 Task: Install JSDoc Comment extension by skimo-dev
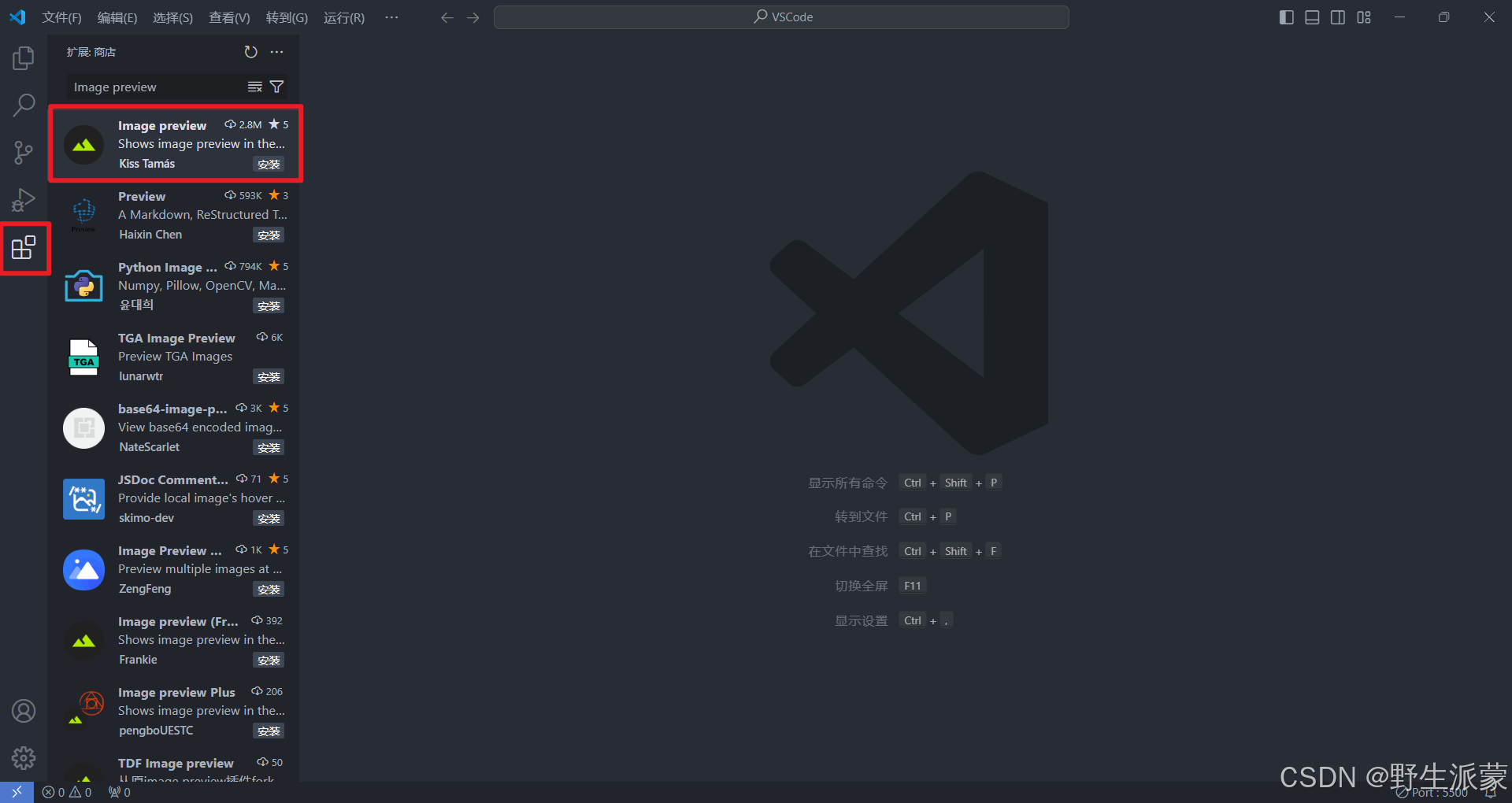pyautogui.click(x=269, y=518)
